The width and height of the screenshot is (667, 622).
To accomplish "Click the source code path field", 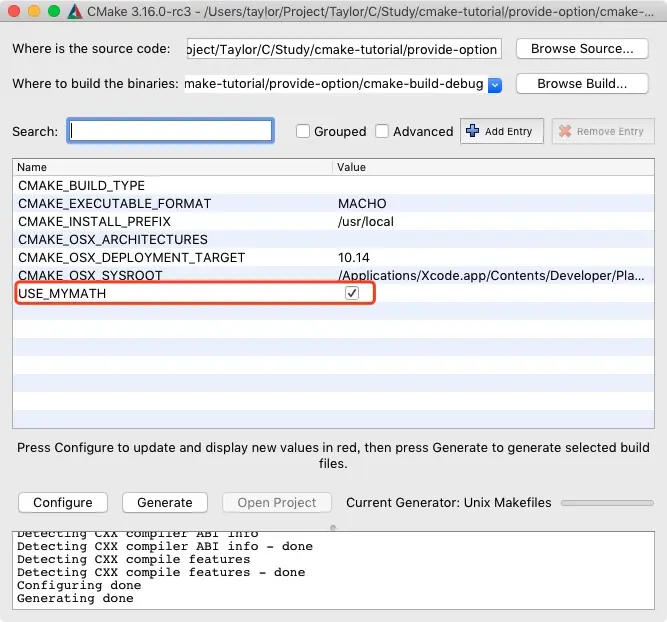I will [x=344, y=49].
